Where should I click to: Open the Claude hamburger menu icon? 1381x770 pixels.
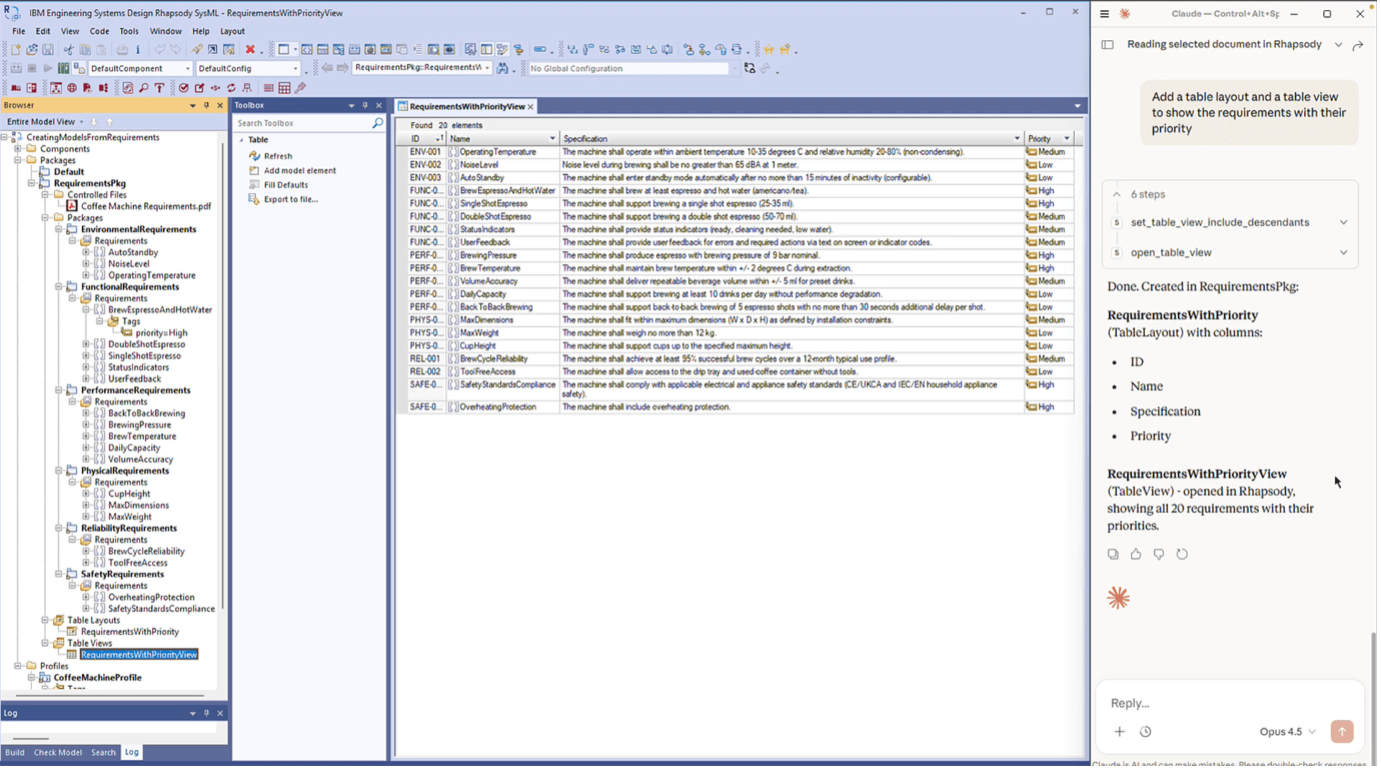click(x=1104, y=14)
